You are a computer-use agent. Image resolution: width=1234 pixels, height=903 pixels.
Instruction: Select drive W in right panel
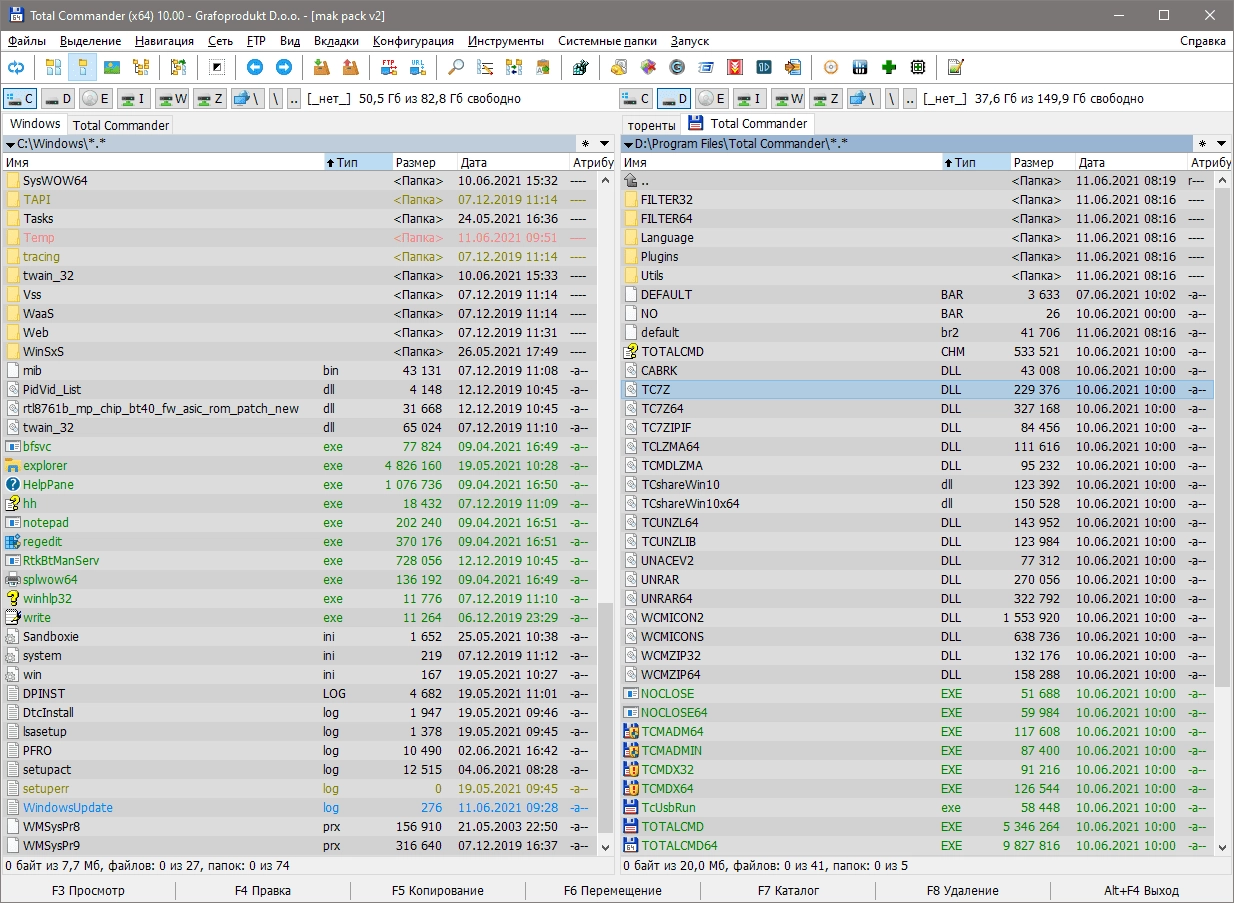coord(788,99)
